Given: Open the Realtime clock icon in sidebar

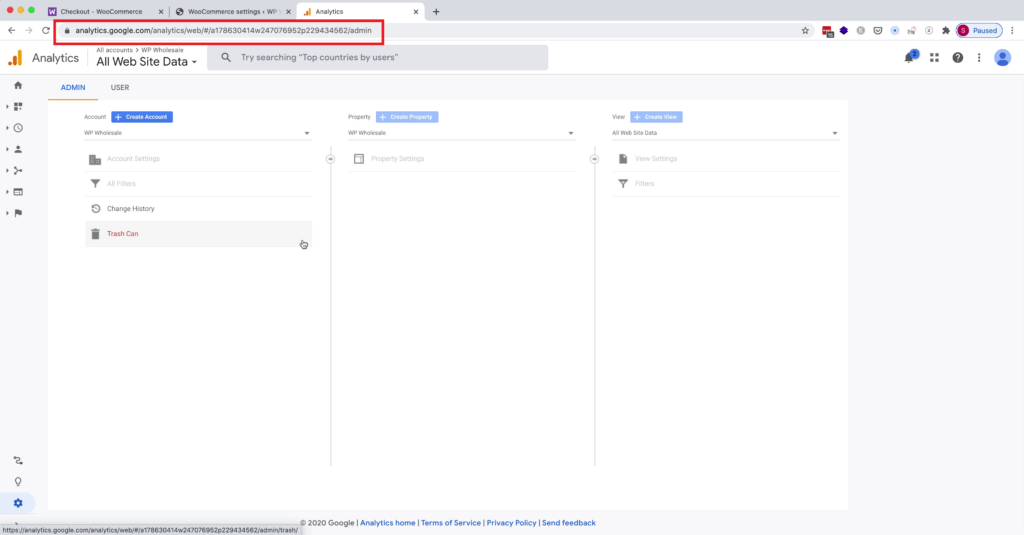Looking at the screenshot, I should 18,128.
